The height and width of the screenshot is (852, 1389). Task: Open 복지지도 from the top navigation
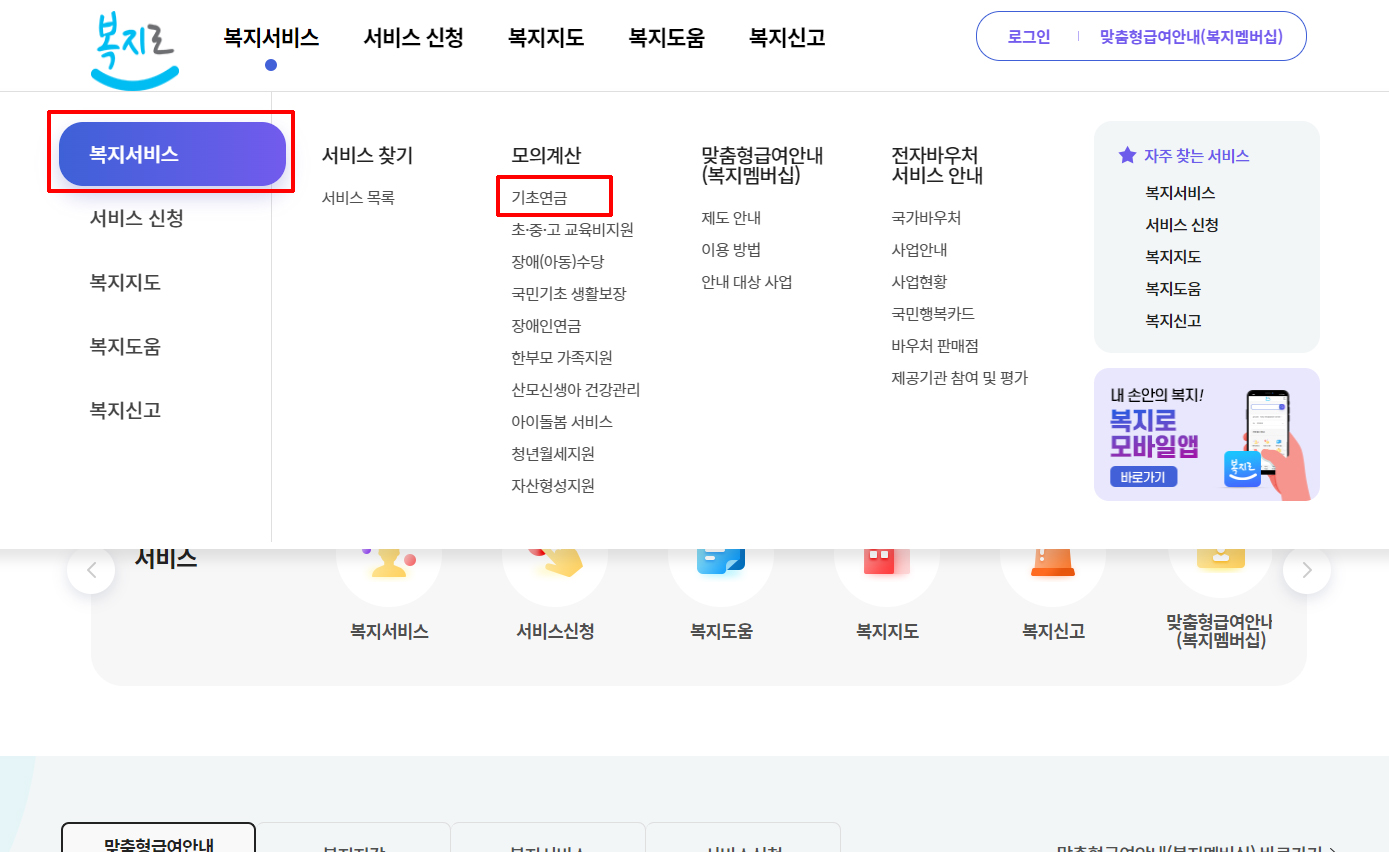pyautogui.click(x=545, y=37)
